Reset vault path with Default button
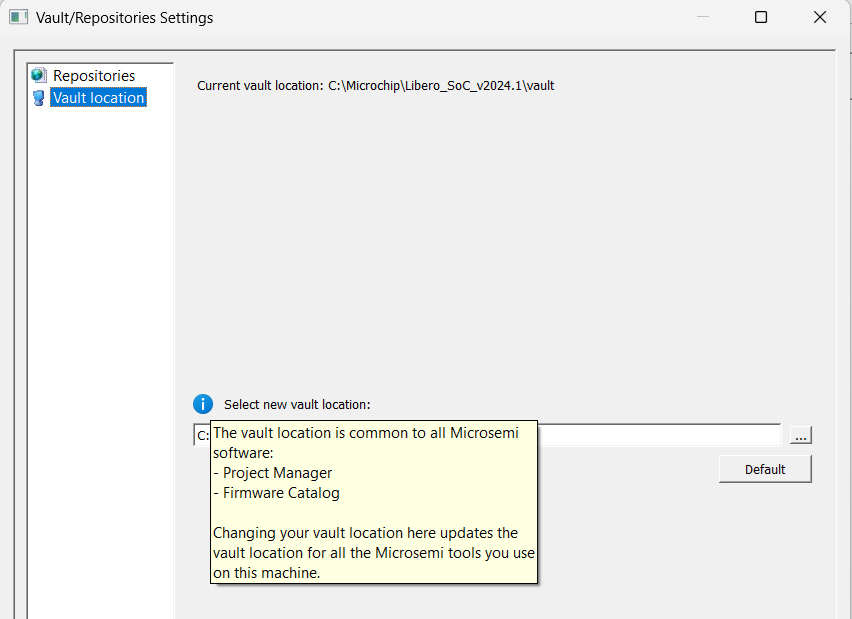Viewport: 852px width, 619px height. coord(765,470)
